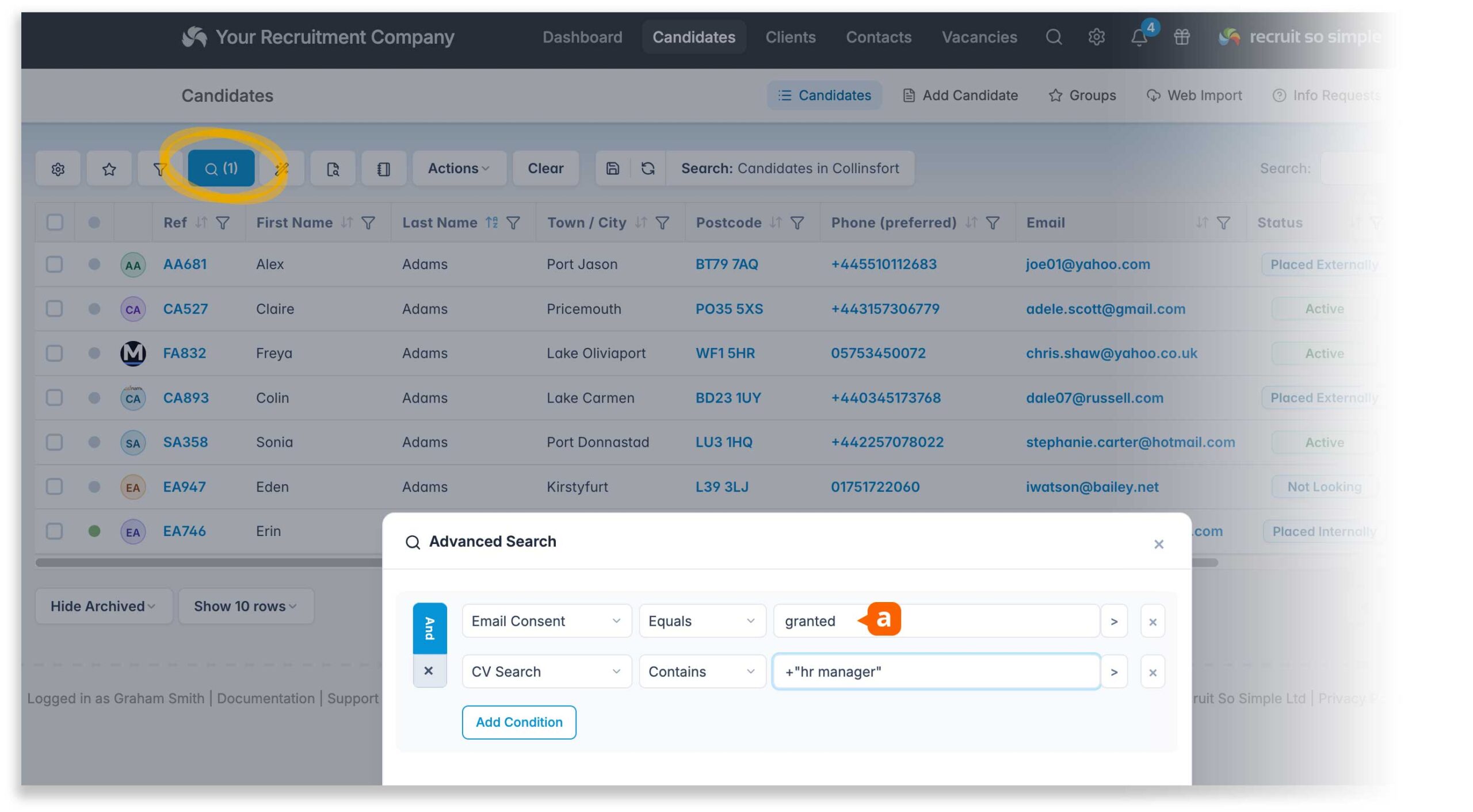Toggle the And group operator button
The width and height of the screenshot is (1473, 812).
pyautogui.click(x=430, y=628)
